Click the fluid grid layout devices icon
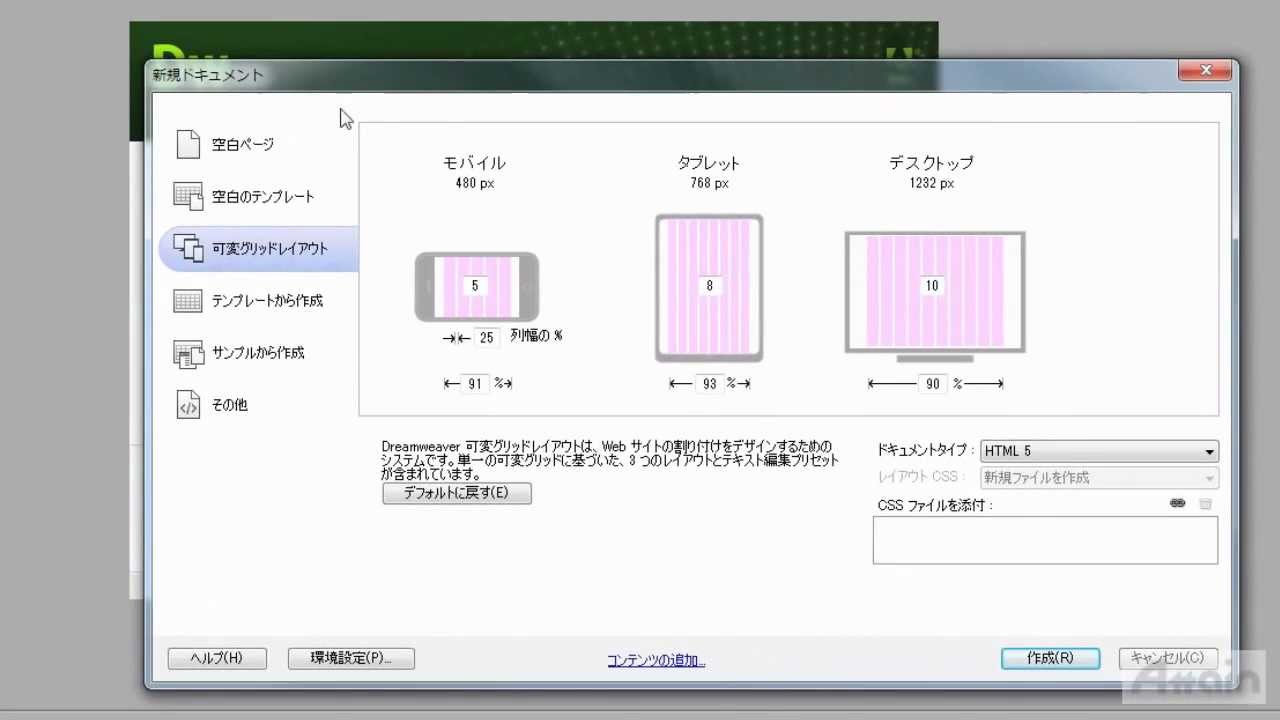Screen dimensions: 1280x720 (x=188, y=248)
